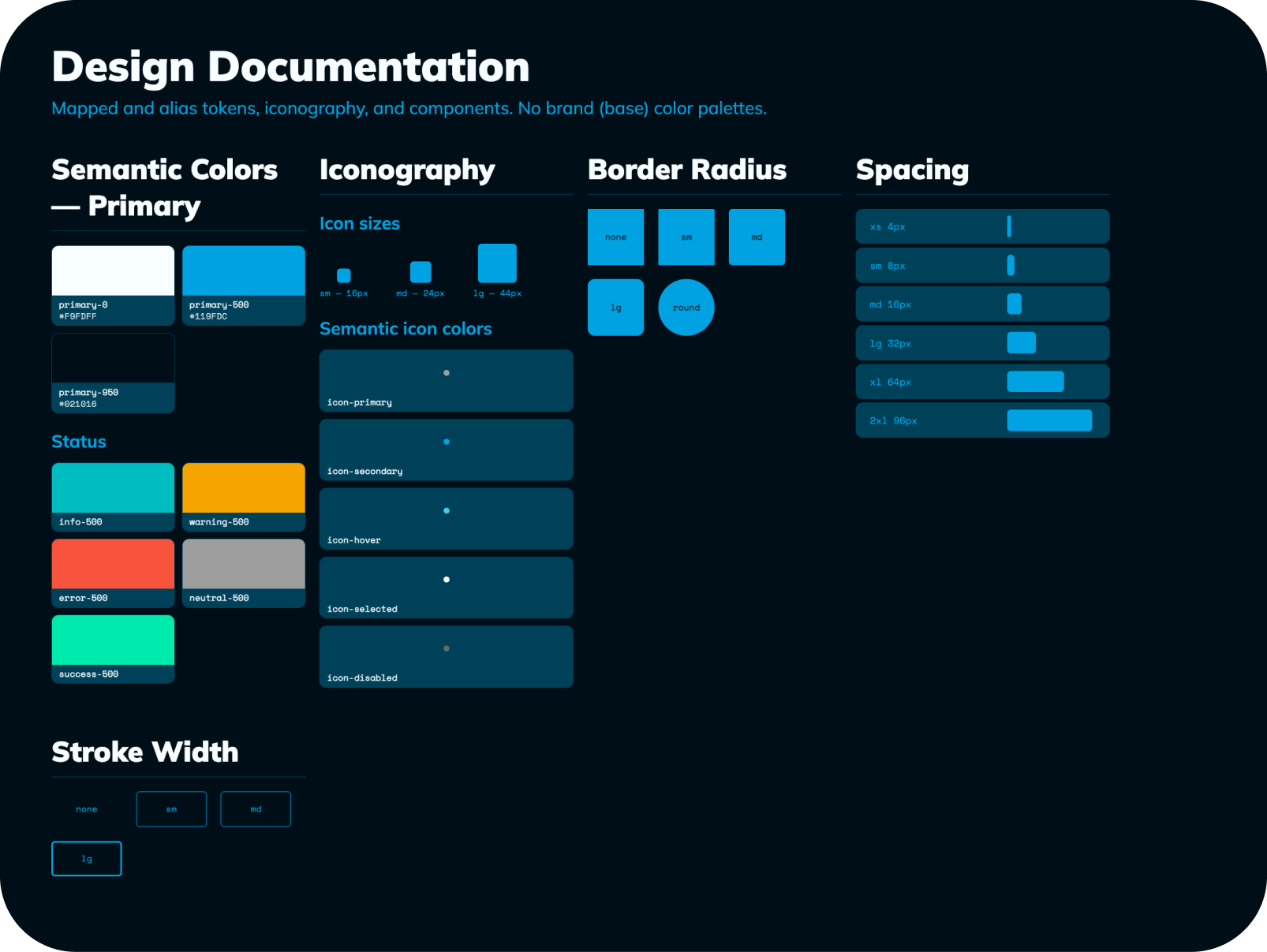Click the lg stroke width box

(87, 859)
